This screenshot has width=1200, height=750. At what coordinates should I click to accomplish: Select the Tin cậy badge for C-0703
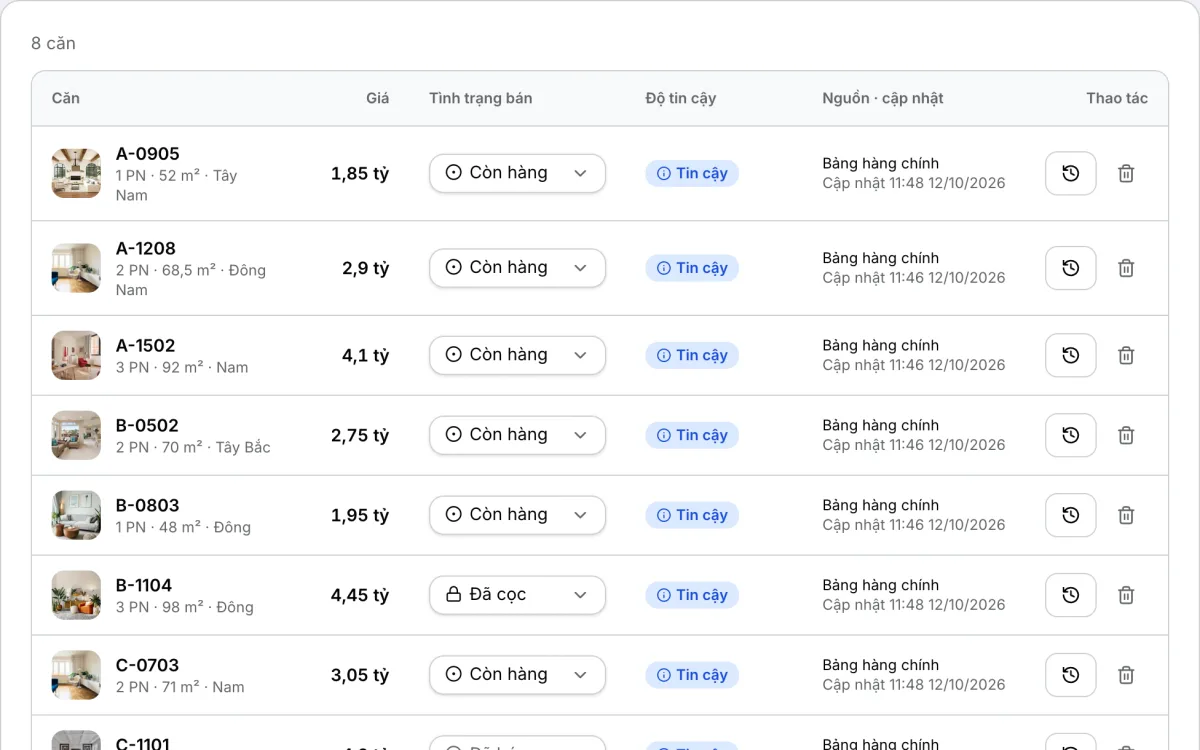[x=692, y=675]
